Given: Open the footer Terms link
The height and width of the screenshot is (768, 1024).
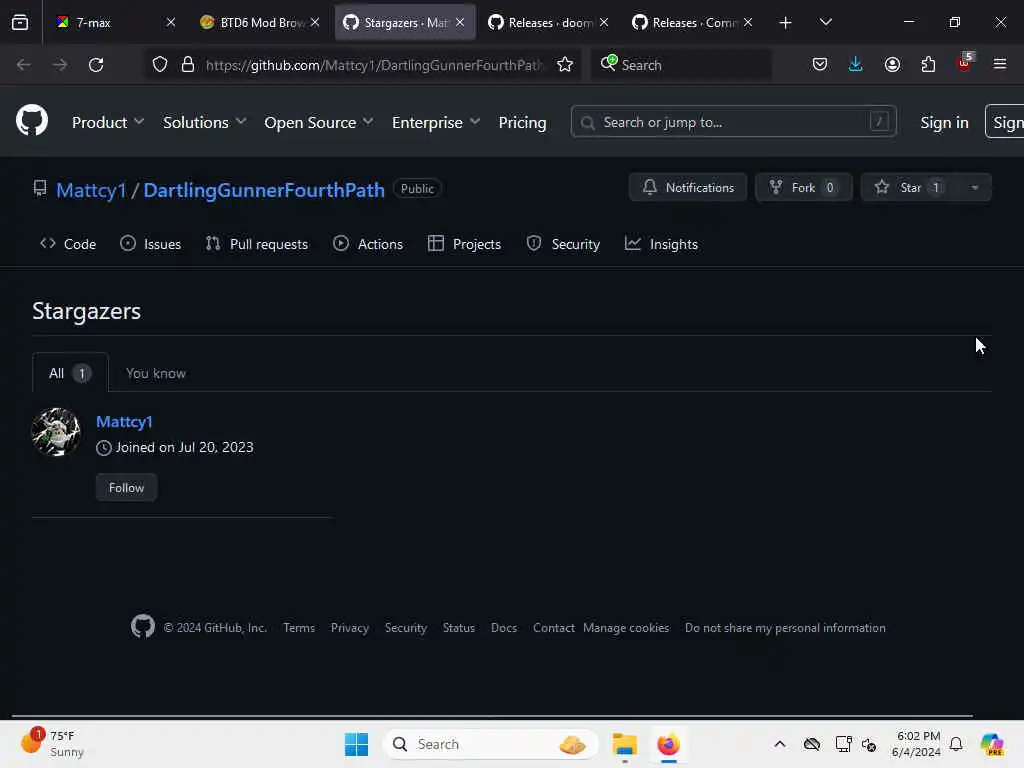Looking at the screenshot, I should point(299,628).
